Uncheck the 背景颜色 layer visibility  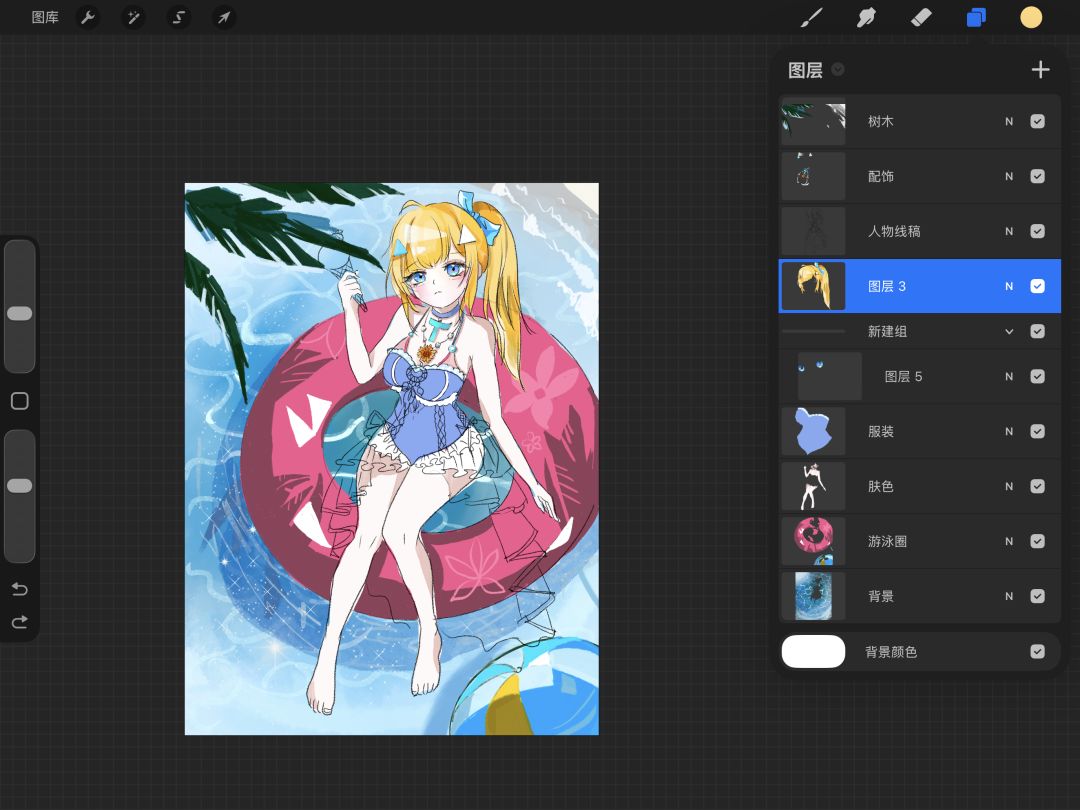coord(1037,652)
